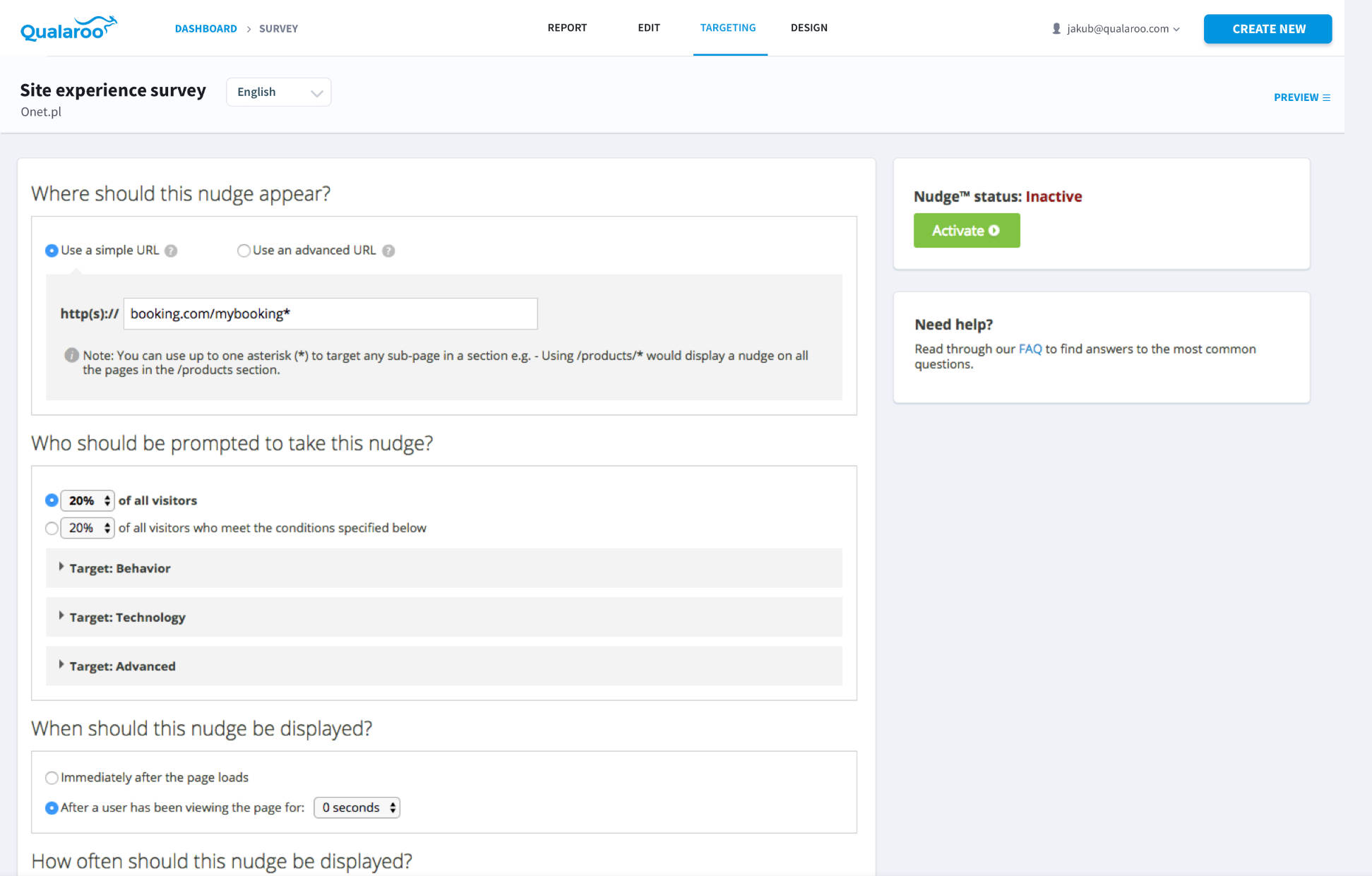Click help icon next to advanced URL
The image size is (1372, 876).
click(x=388, y=251)
